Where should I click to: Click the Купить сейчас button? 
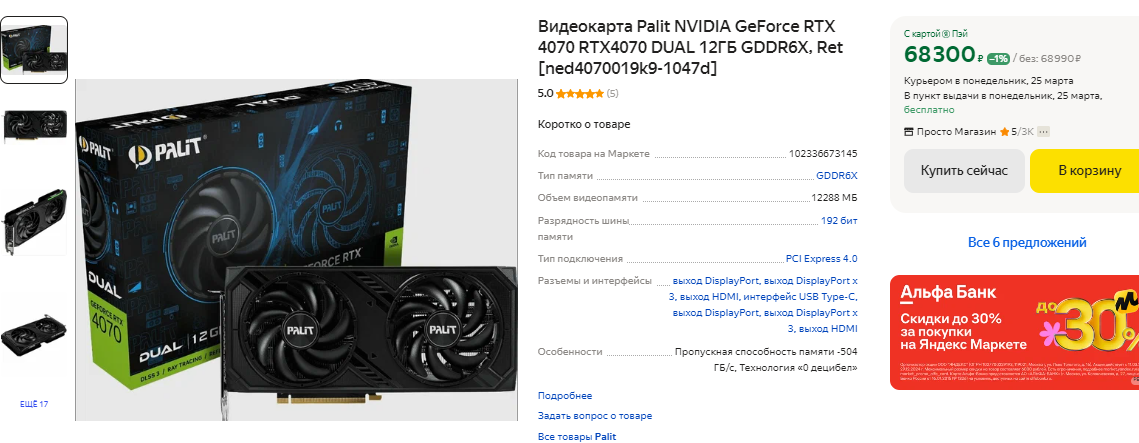click(965, 171)
